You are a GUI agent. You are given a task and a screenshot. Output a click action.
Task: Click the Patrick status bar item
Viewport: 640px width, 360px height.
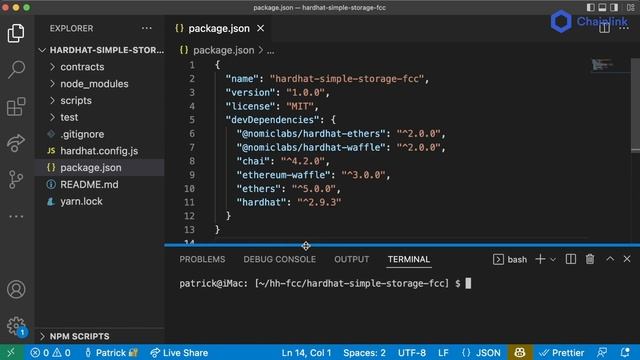111,353
